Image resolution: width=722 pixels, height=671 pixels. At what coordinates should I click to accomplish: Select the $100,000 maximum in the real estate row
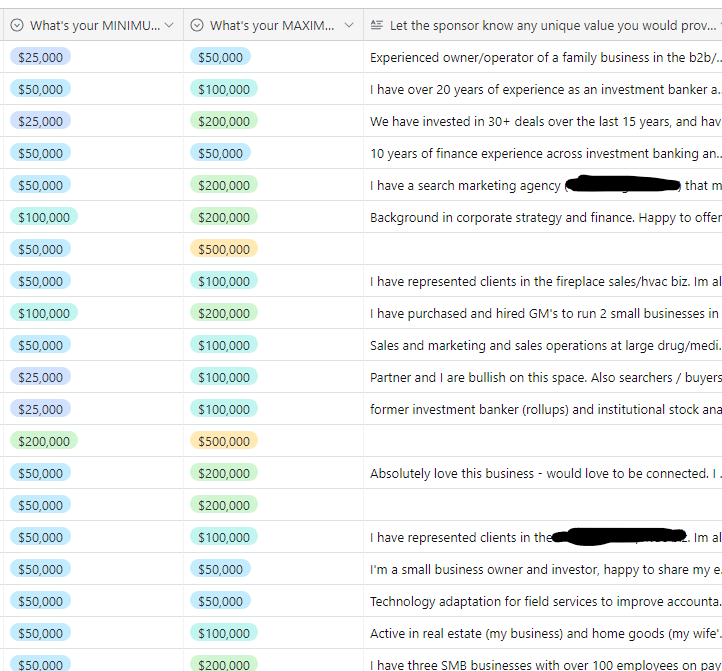click(224, 633)
